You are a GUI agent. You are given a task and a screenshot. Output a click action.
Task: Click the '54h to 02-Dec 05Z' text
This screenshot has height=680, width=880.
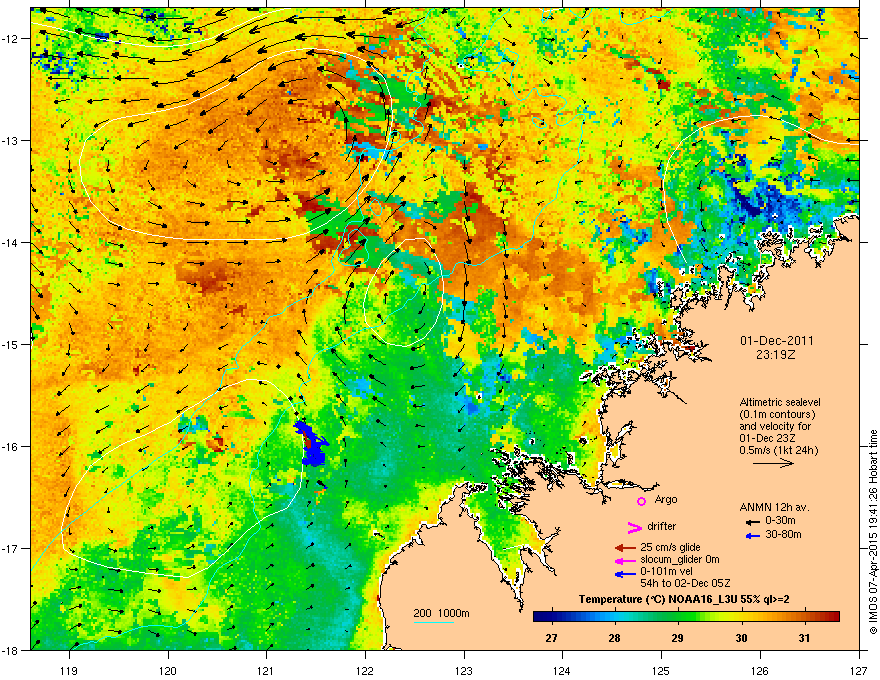685,583
